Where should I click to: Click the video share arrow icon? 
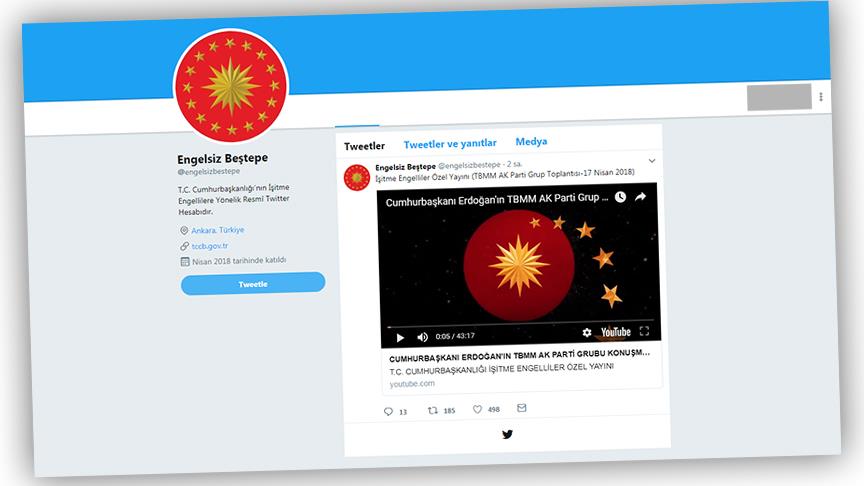coord(640,196)
